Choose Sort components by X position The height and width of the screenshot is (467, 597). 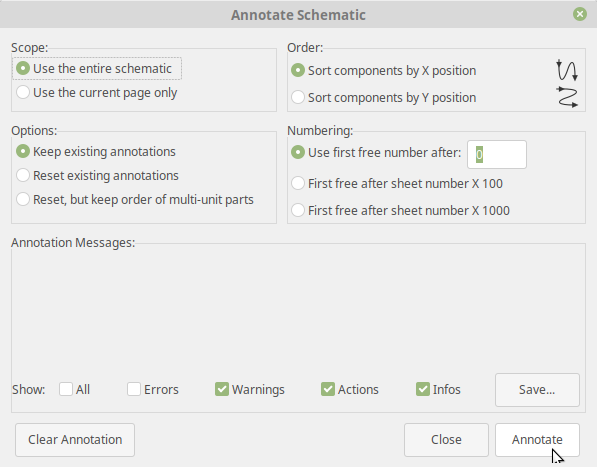coord(383,70)
